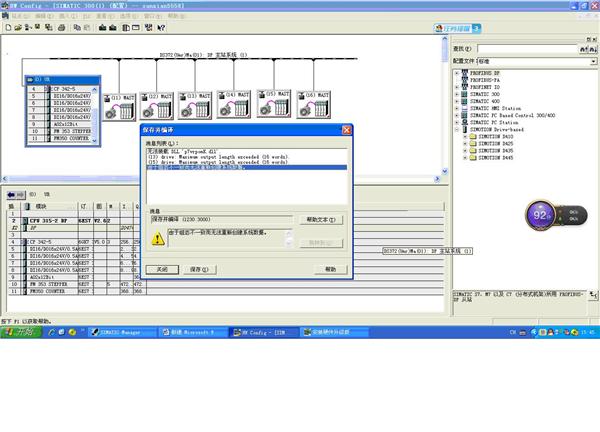Select PROFIBUS-PA in the catalog tree
600x432 pixels.
click(484, 80)
